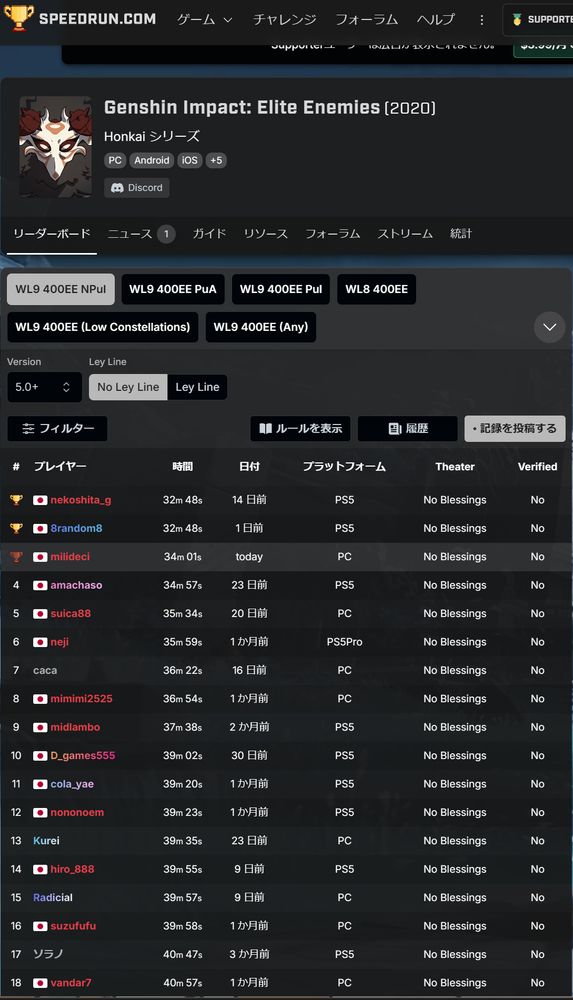The image size is (573, 1000).
Task: Click the Japan flag beside neji
Action: pos(40,642)
